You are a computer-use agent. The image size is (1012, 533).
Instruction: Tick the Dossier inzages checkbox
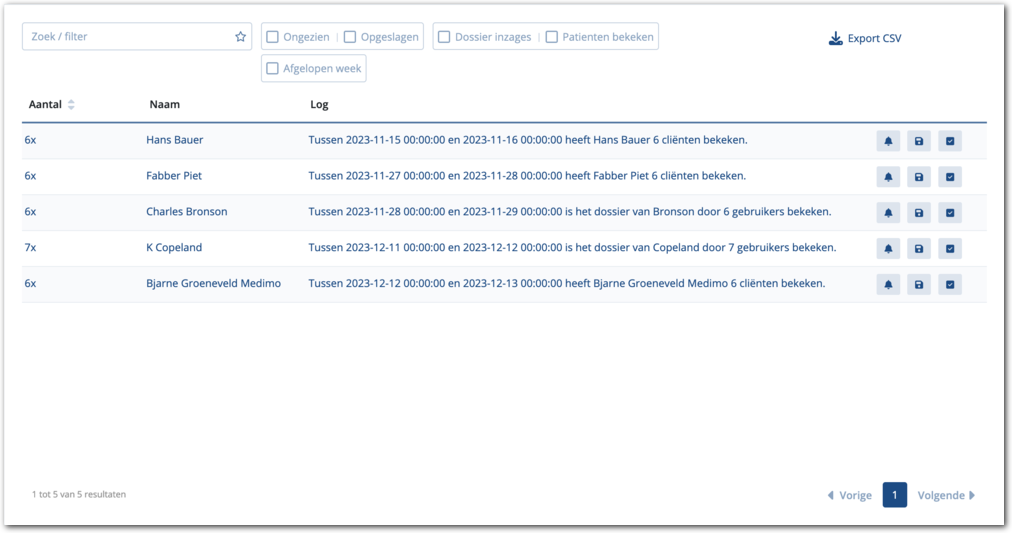pos(444,37)
